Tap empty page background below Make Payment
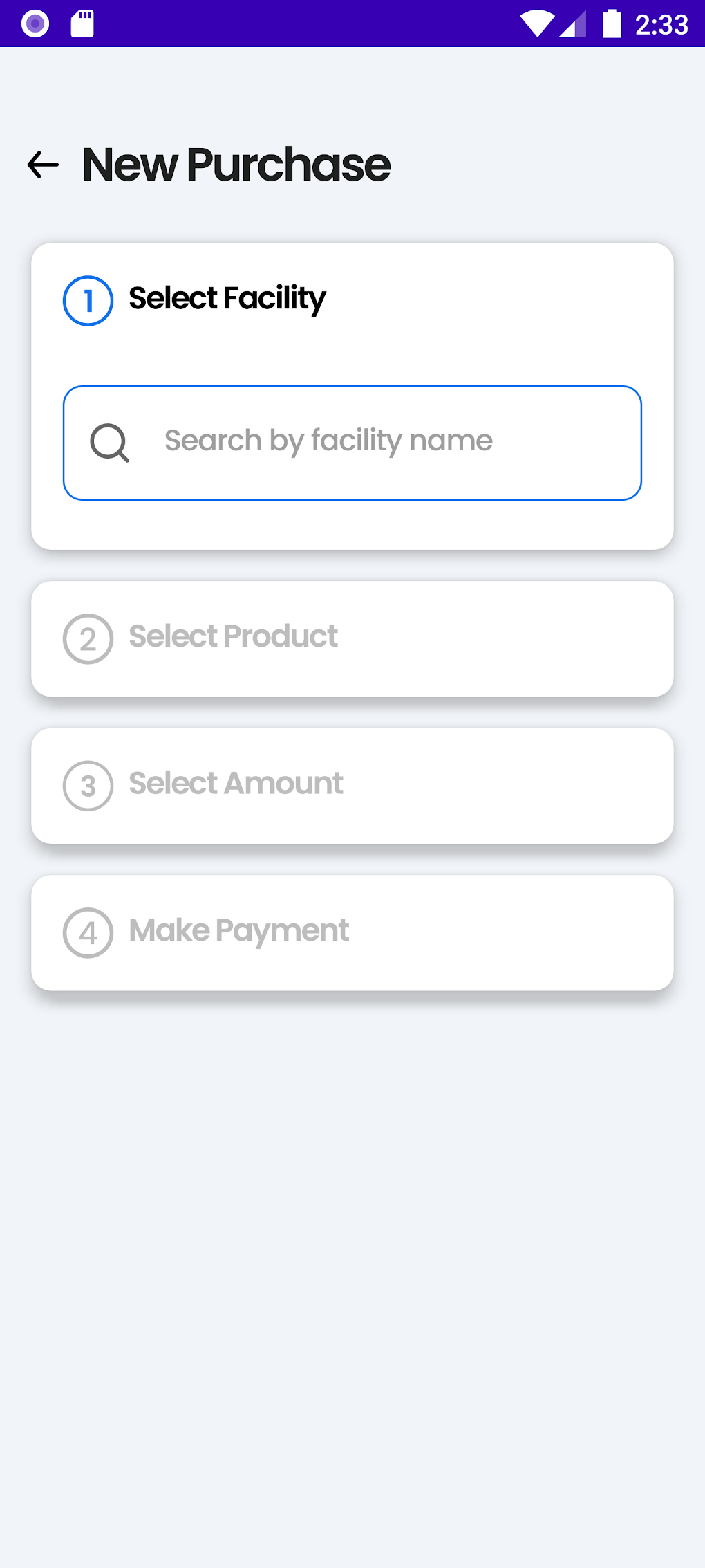 tap(352, 1245)
